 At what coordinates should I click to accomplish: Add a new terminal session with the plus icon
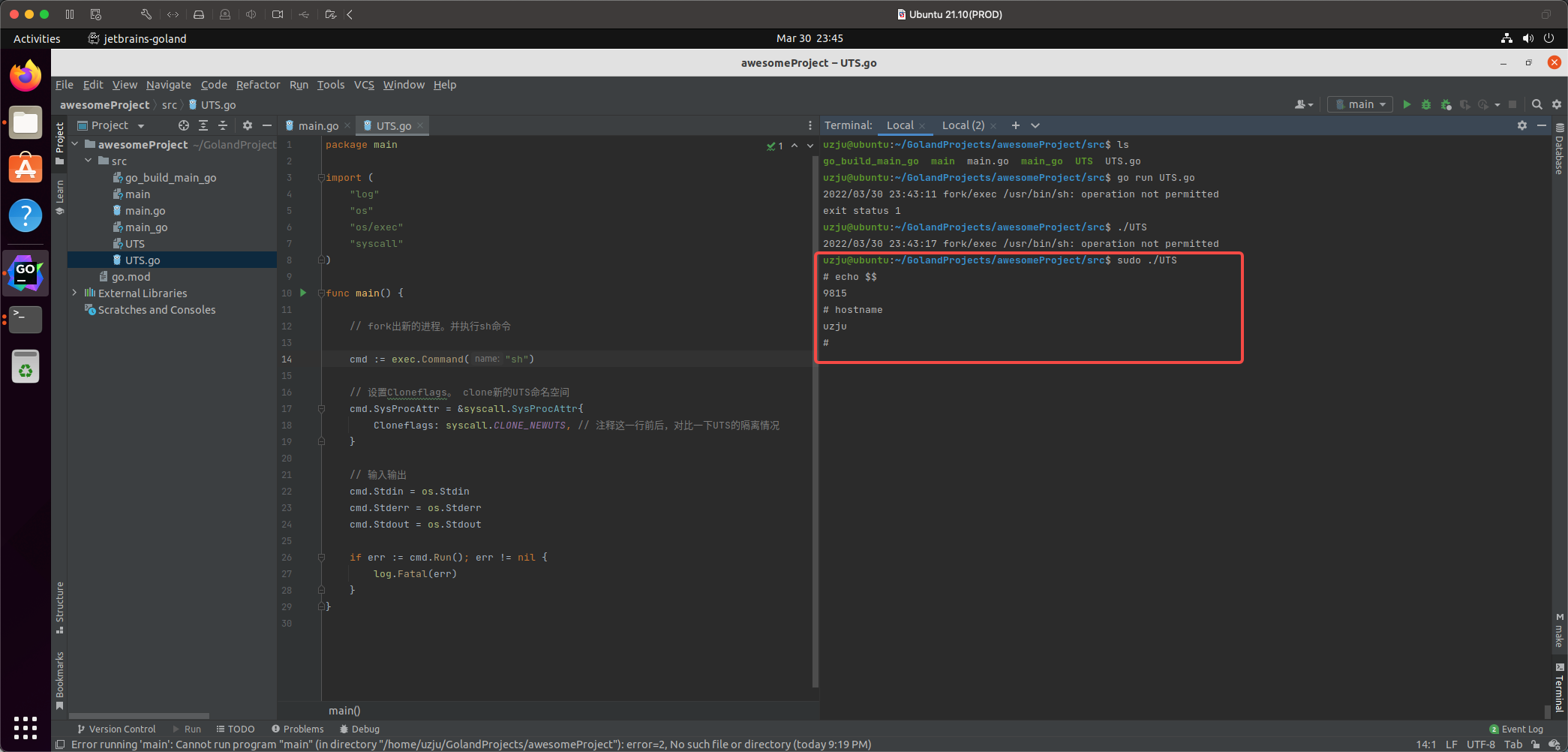(1016, 125)
